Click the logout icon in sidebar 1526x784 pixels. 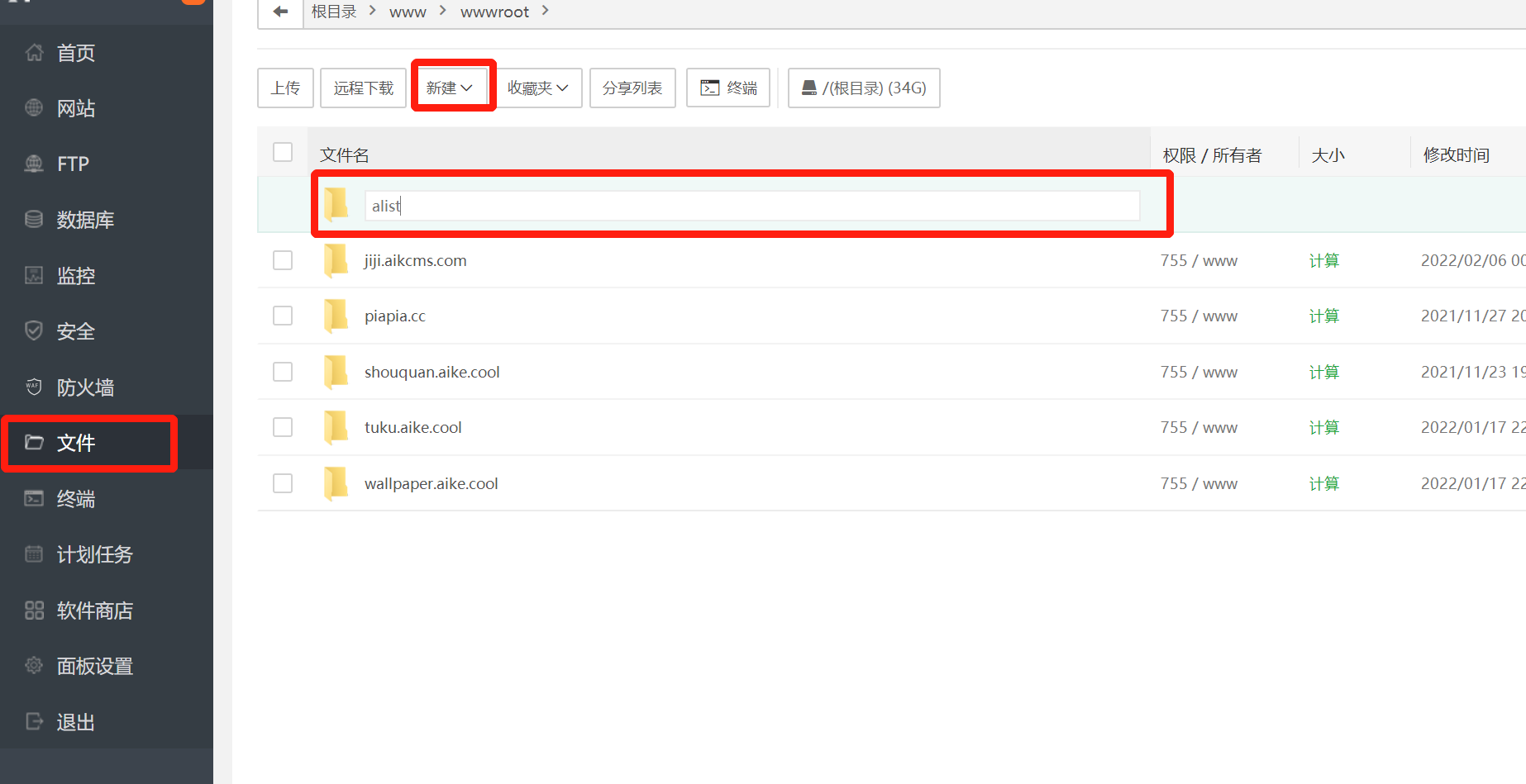click(34, 722)
